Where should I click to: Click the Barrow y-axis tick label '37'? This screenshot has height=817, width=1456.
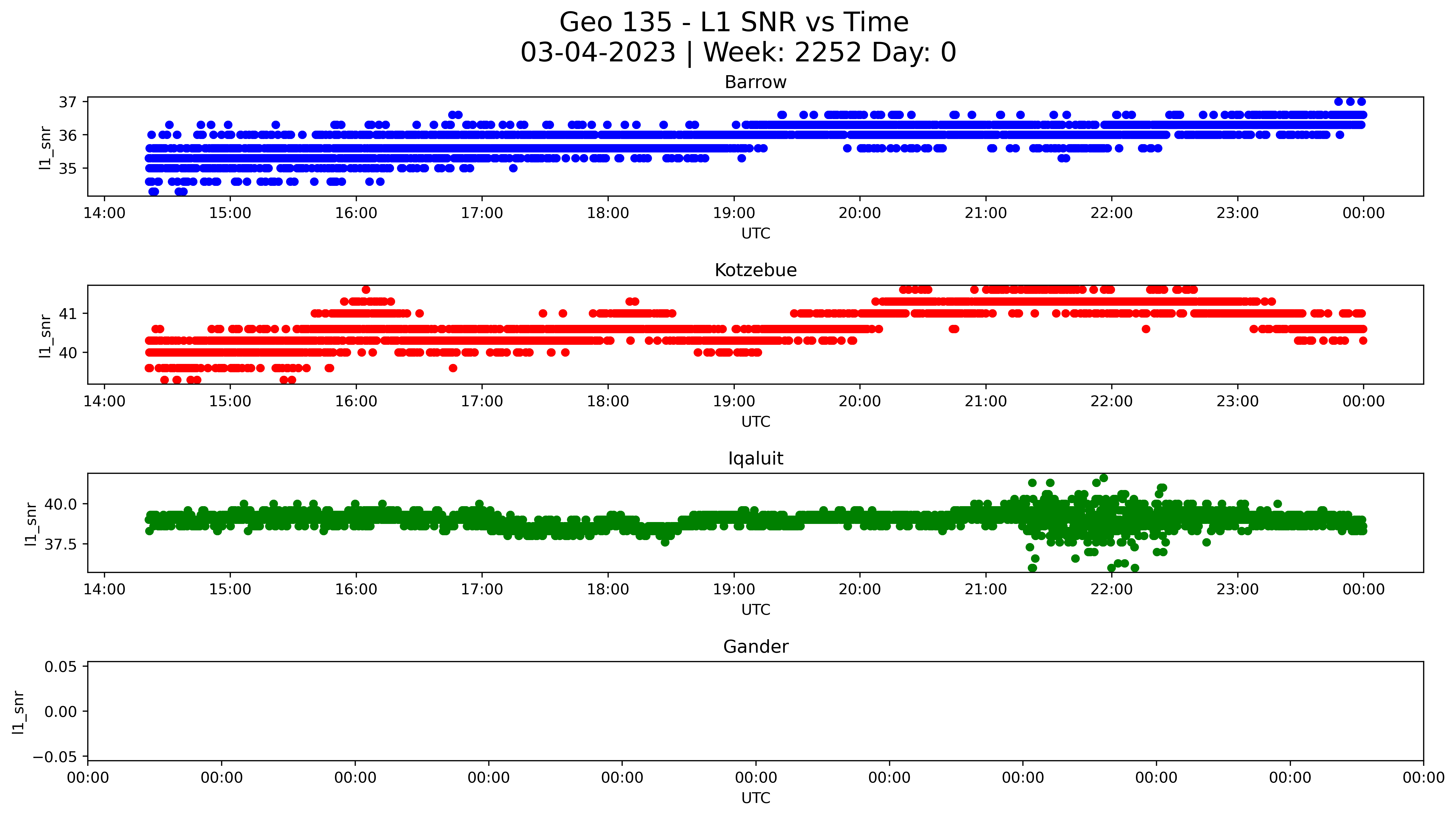pos(68,102)
